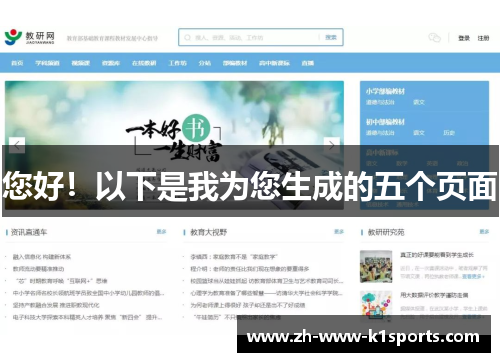Select 道德与法治 under 初中部编教材
Image resolution: width=500 pixels, height=362 pixels.
coord(380,133)
